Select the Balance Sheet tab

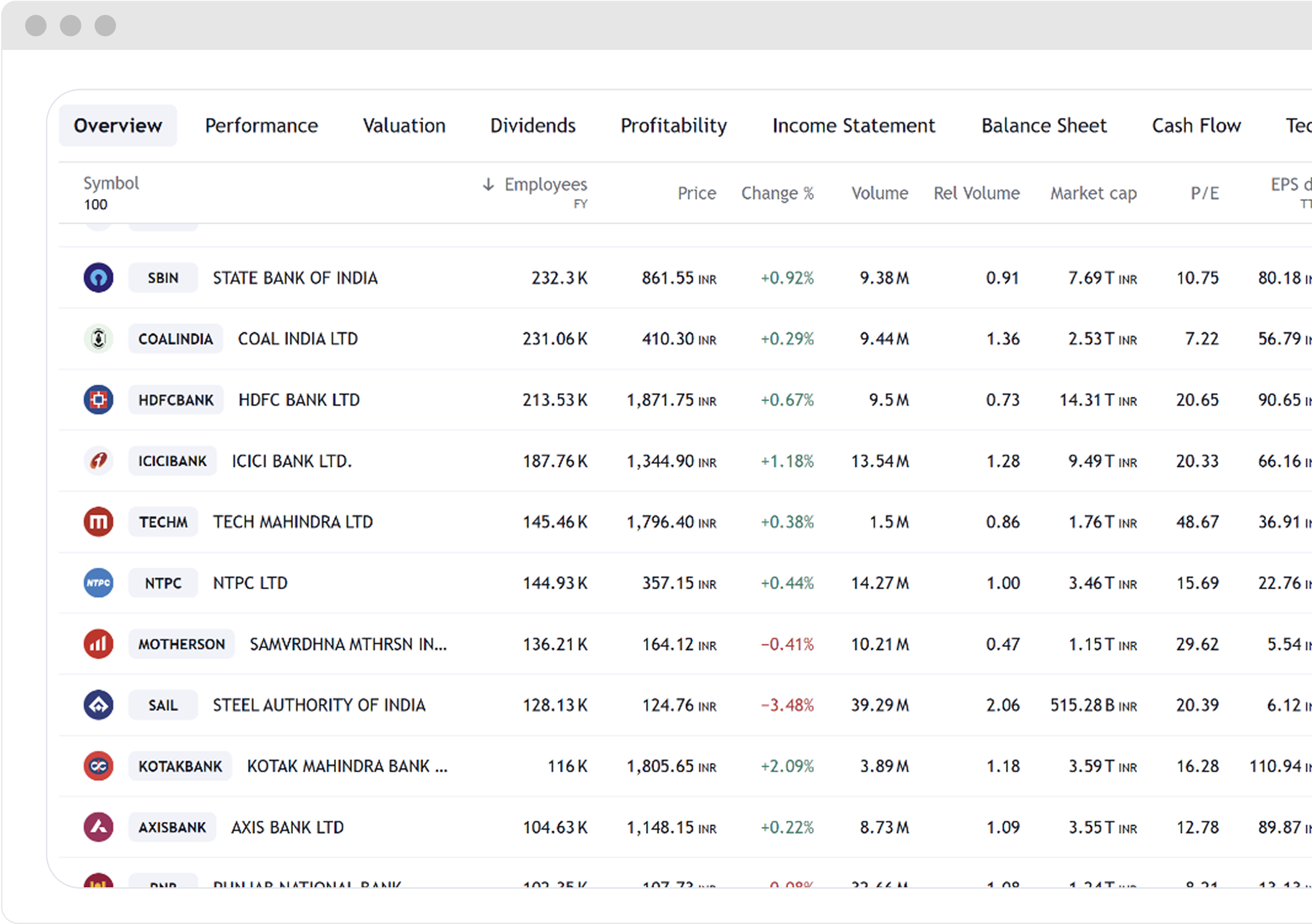[x=1044, y=125]
